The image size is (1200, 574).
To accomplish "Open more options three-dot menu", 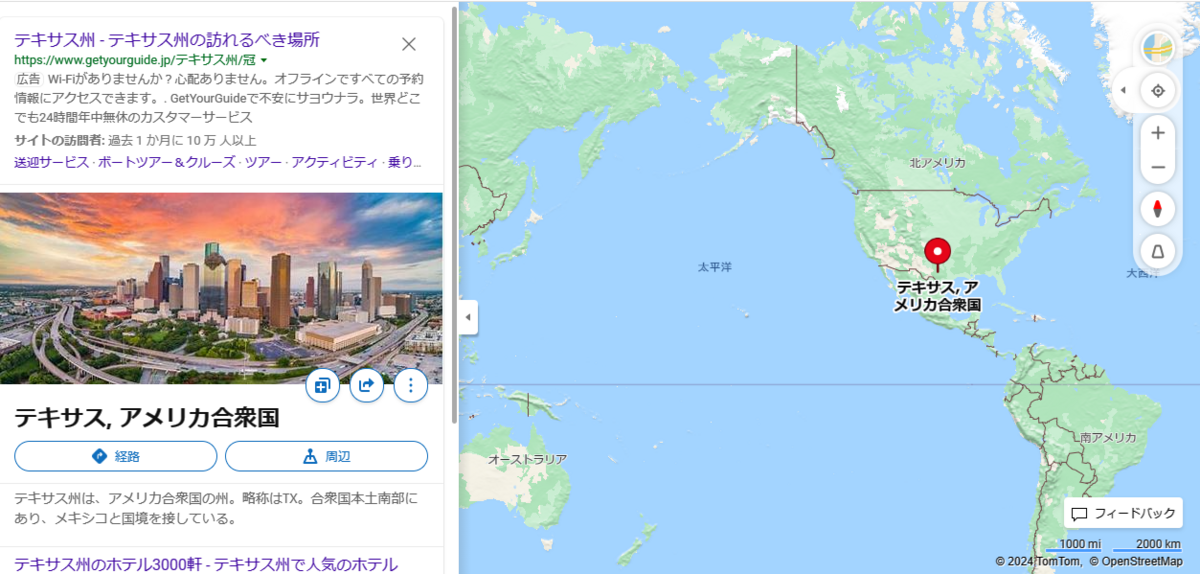I will [411, 385].
